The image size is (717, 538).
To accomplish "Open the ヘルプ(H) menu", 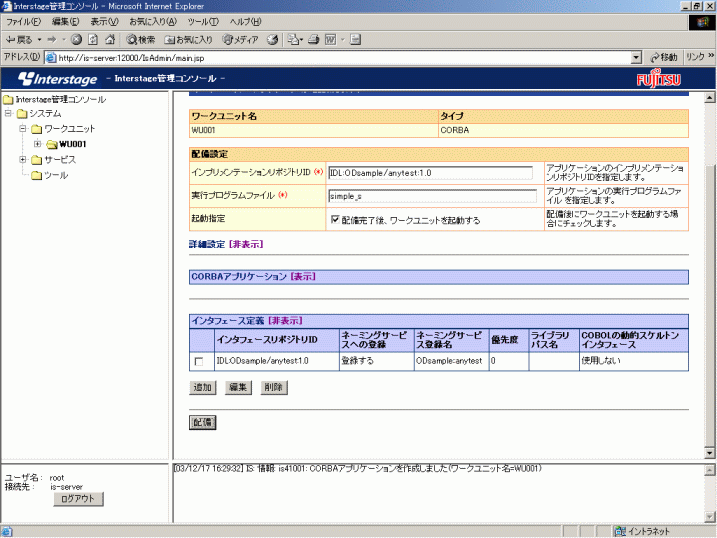I will 245,21.
